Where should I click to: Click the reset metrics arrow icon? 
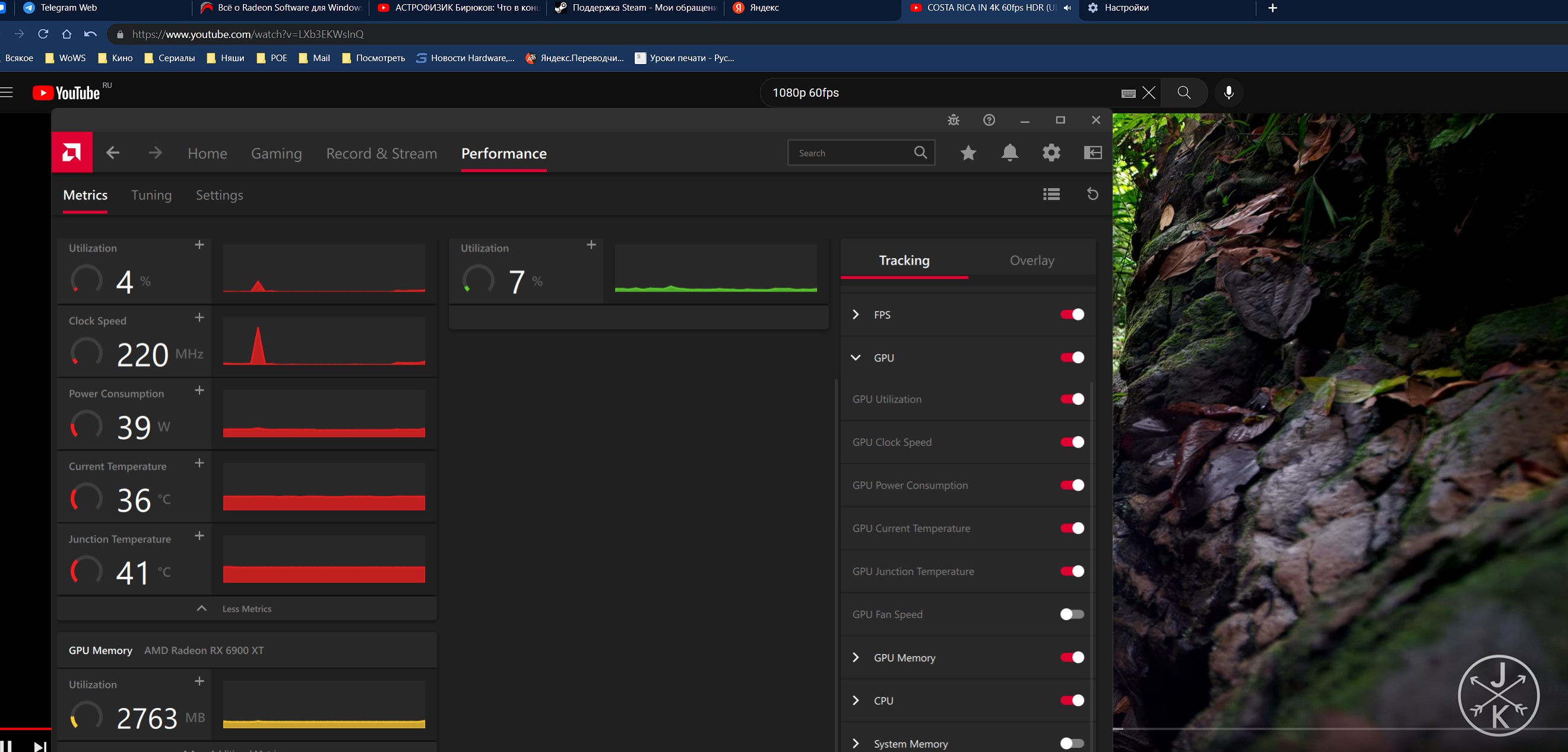tap(1092, 194)
